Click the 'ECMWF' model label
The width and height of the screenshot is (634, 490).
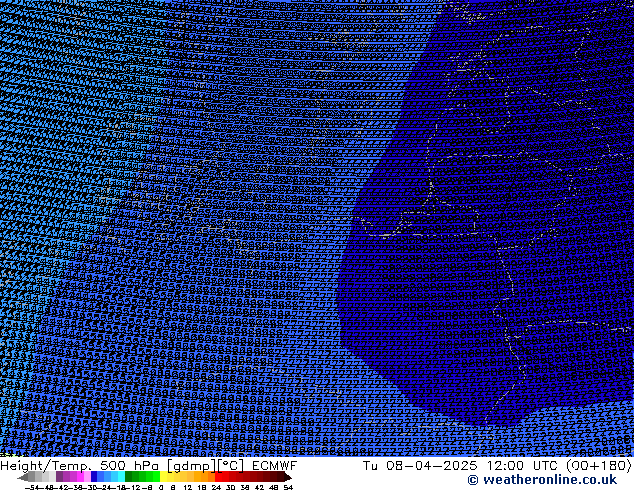pyautogui.click(x=274, y=466)
